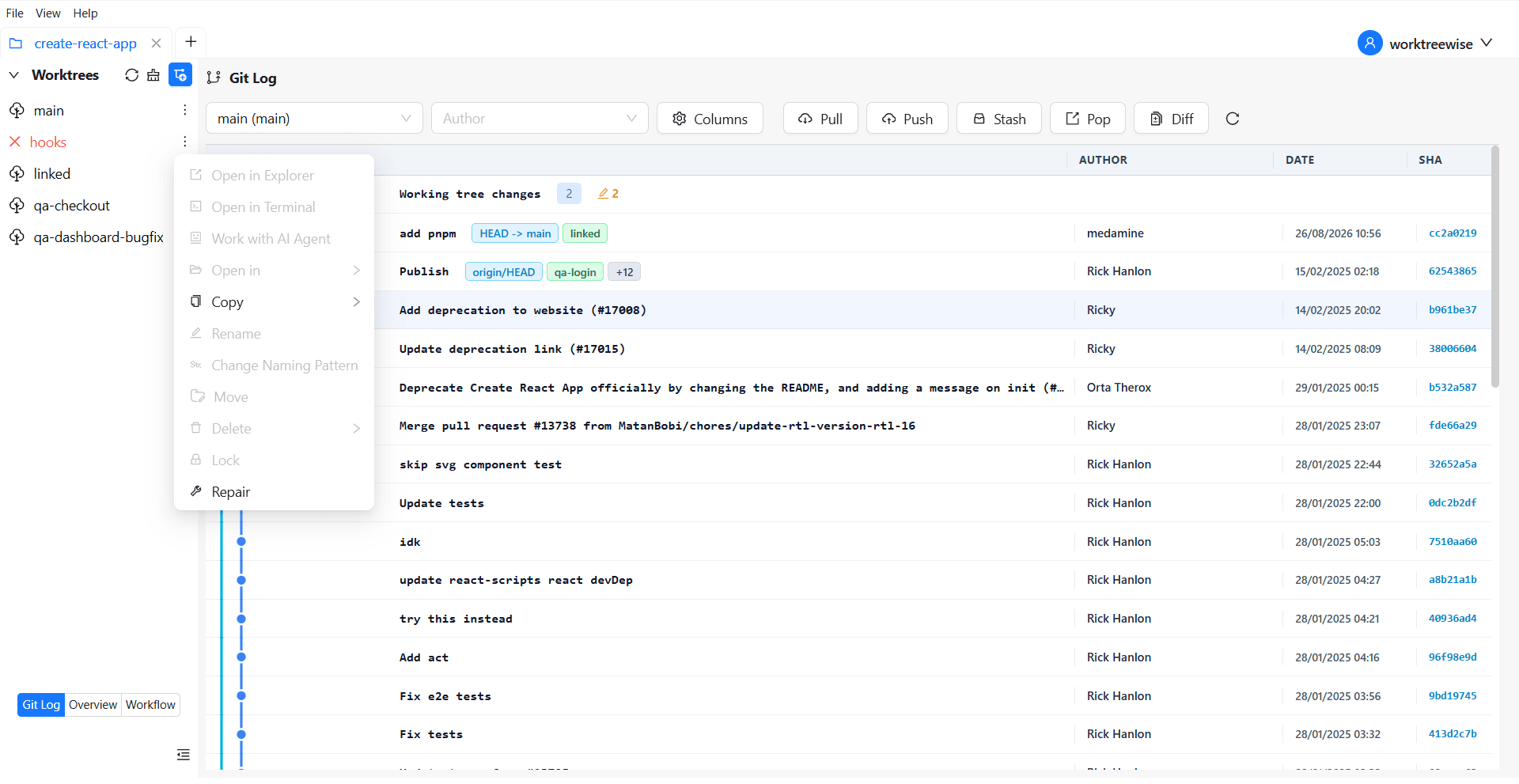Image resolution: width=1519 pixels, height=784 pixels.
Task: Click the Push button
Action: [x=907, y=118]
